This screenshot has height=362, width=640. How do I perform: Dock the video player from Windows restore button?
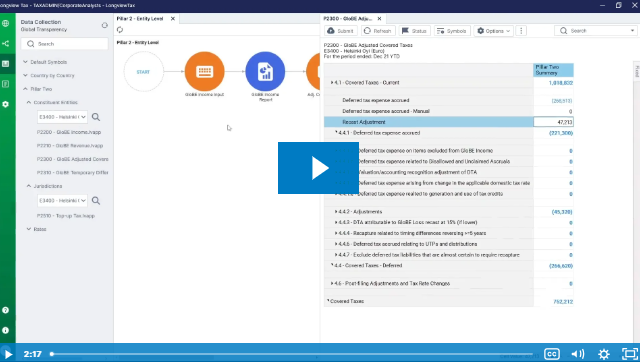coord(619,5)
